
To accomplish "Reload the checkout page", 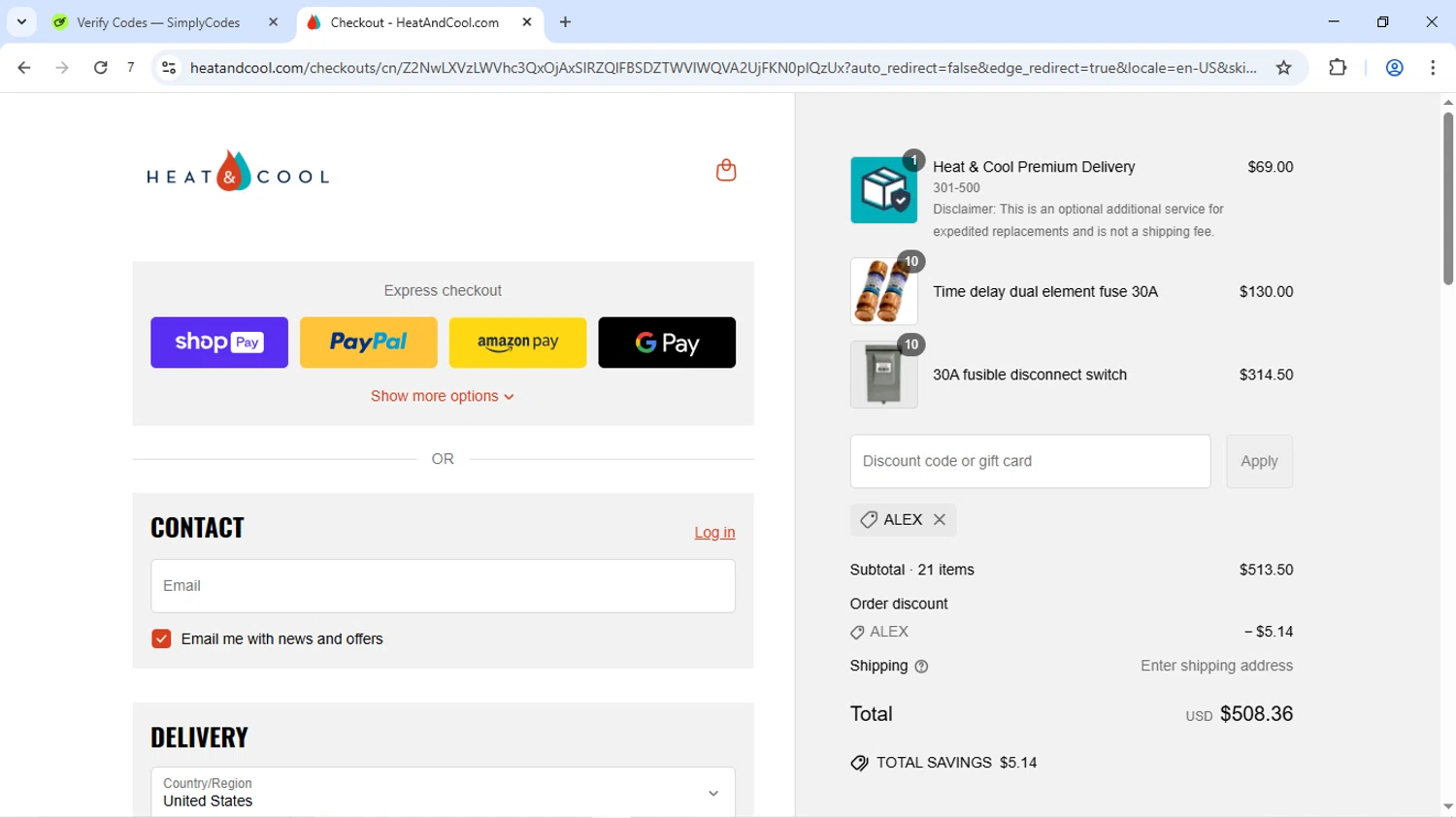I will [x=100, y=68].
